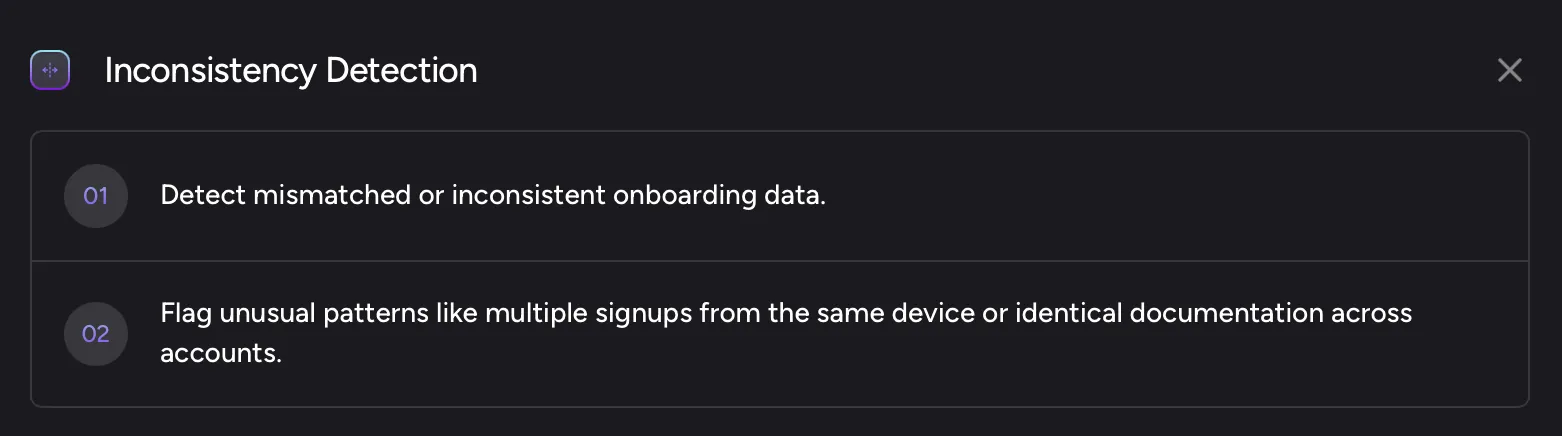Click the 02 step number badge
The height and width of the screenshot is (436, 1562).
click(x=95, y=334)
